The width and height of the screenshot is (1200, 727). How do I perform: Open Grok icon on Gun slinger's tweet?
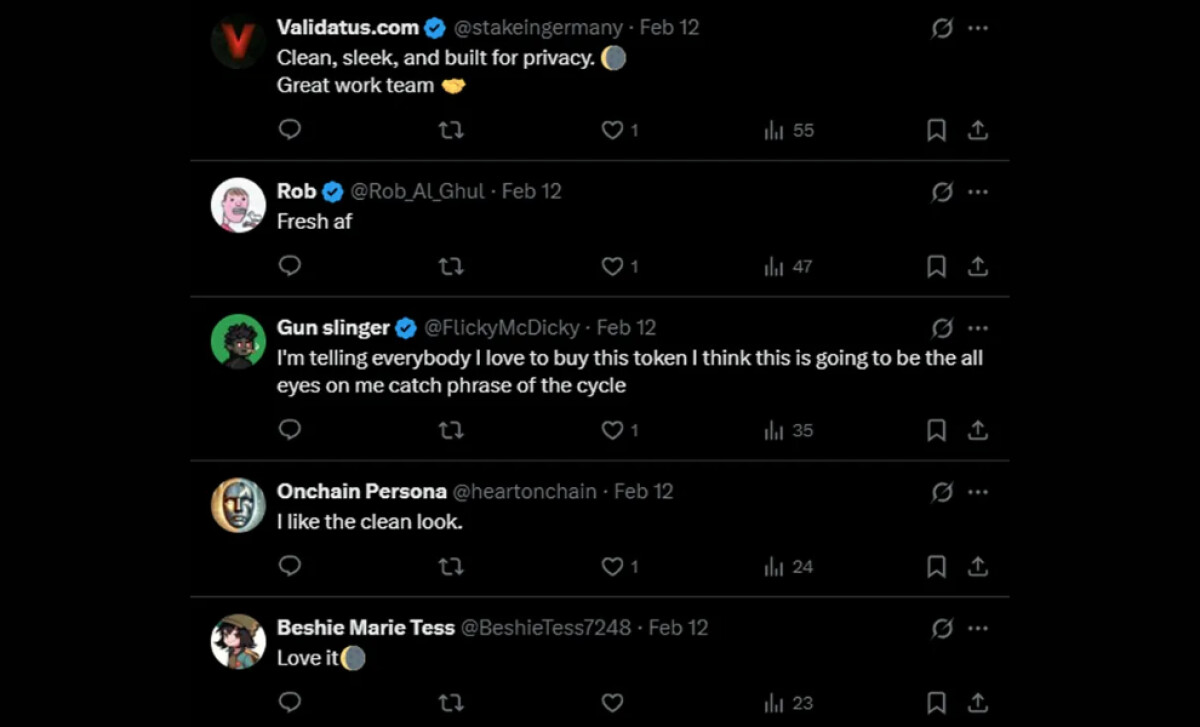pos(942,328)
